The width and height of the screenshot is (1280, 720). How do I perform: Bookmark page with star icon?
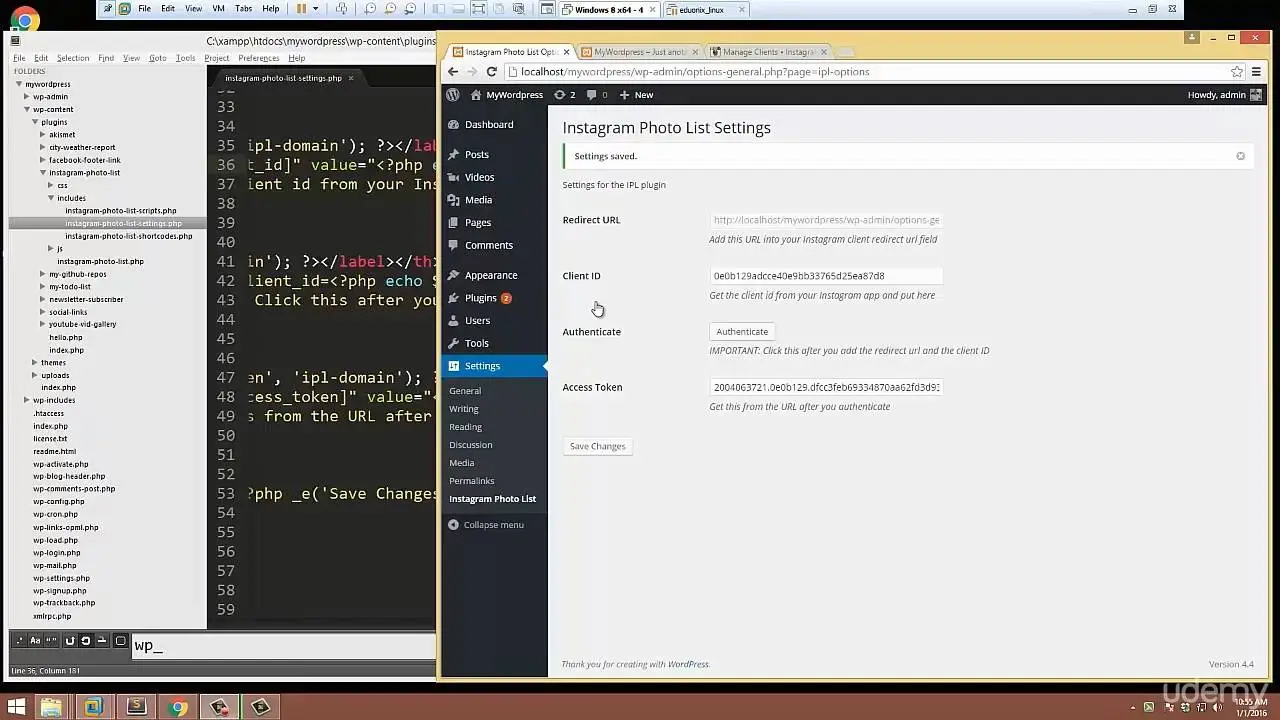coord(1237,72)
